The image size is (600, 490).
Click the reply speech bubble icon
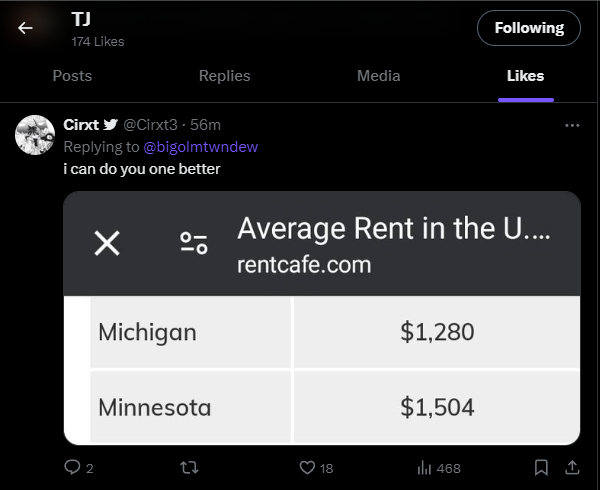[72, 467]
